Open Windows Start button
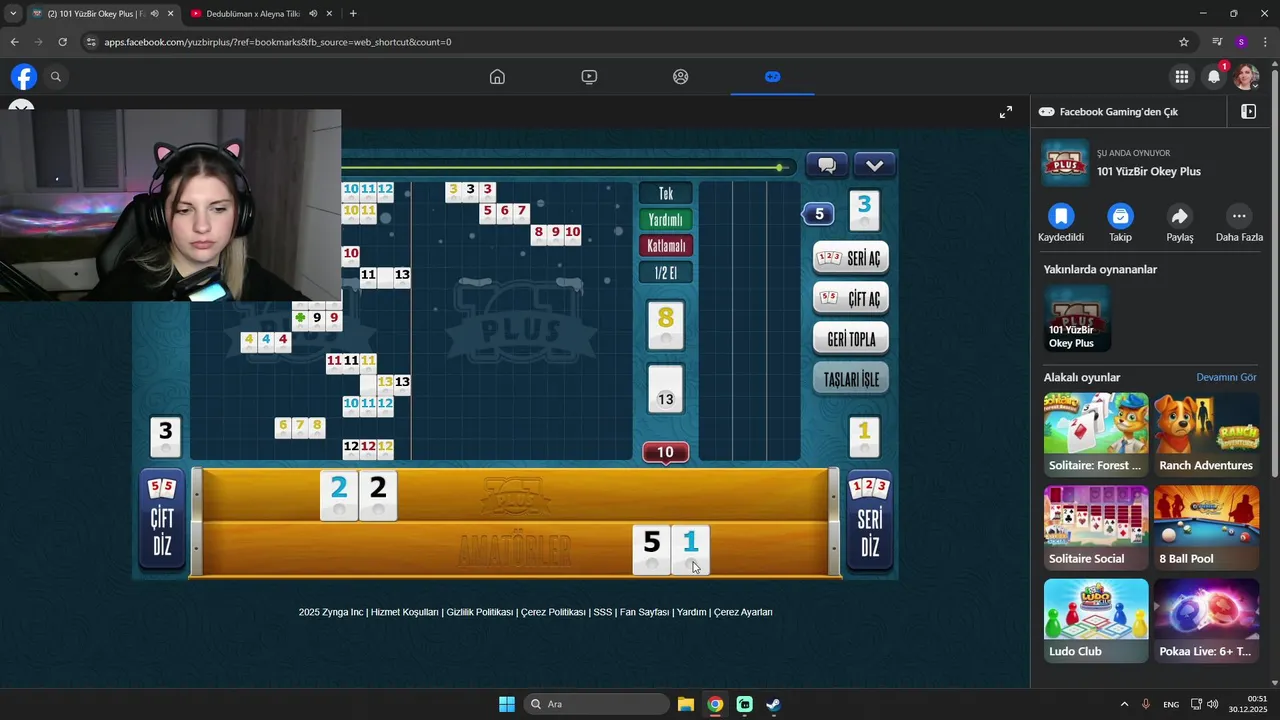This screenshot has width=1280, height=720. point(507,704)
